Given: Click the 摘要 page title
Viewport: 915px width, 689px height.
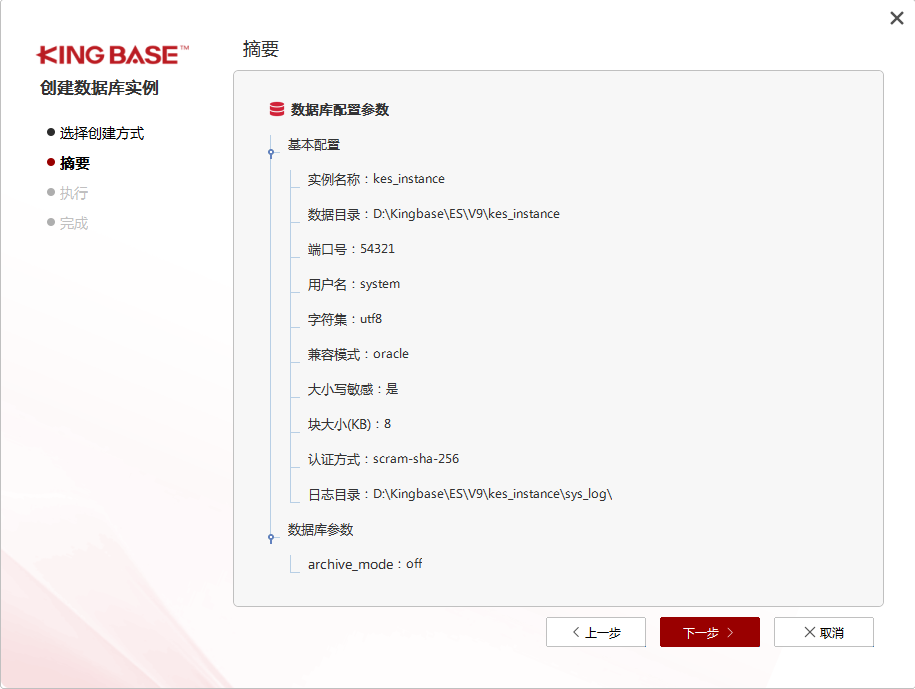Looking at the screenshot, I should tap(261, 48).
